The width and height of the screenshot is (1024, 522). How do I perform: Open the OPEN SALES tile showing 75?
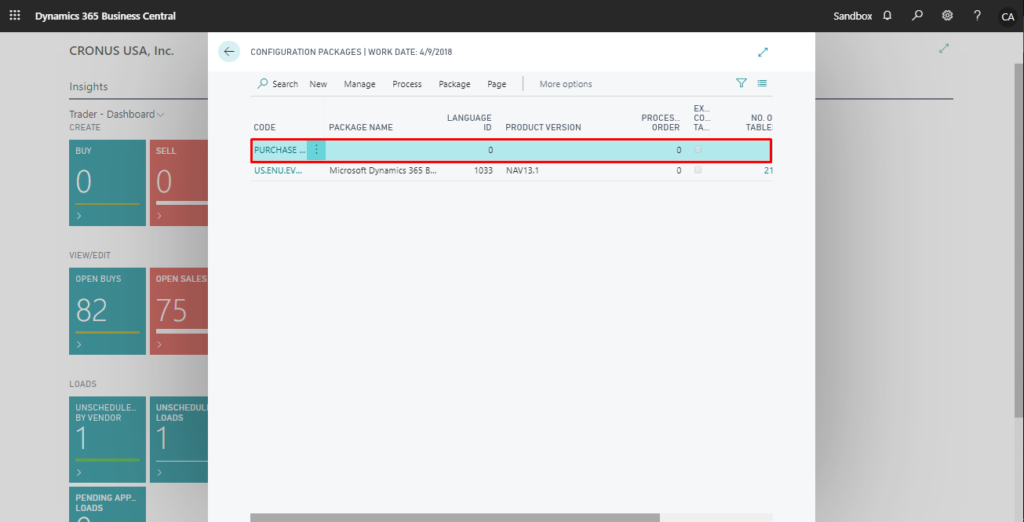pos(179,311)
